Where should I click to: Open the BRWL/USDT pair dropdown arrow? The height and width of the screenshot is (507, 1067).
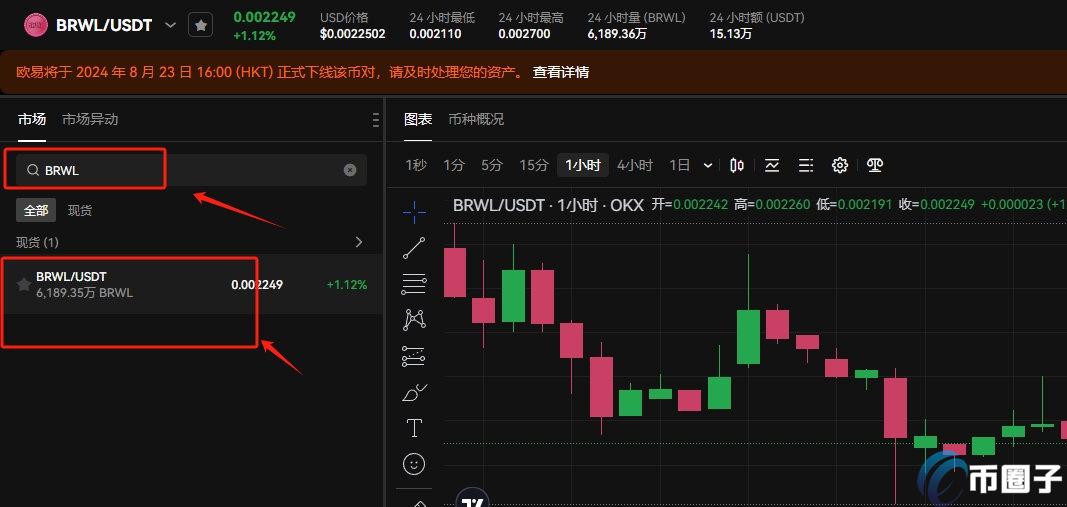click(x=170, y=25)
